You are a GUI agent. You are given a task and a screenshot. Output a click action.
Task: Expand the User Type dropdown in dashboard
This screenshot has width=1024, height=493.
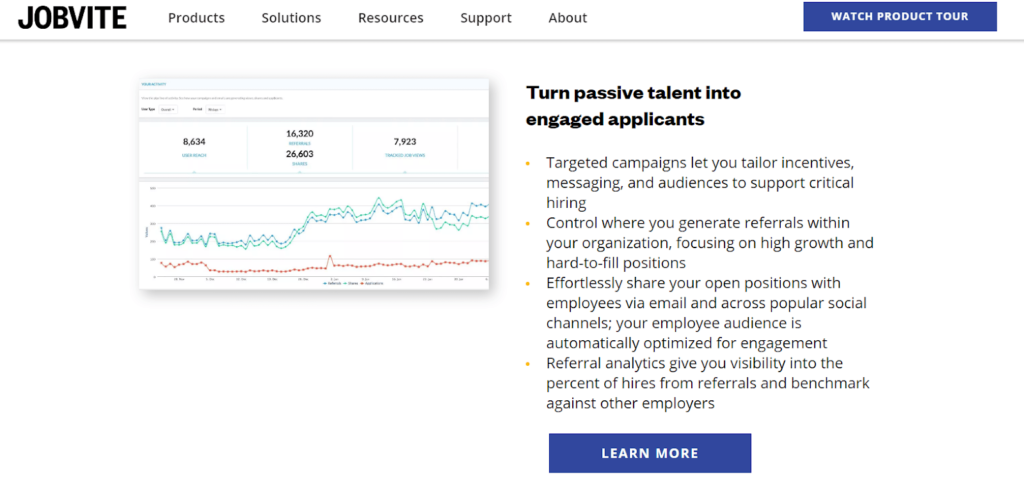[x=168, y=110]
